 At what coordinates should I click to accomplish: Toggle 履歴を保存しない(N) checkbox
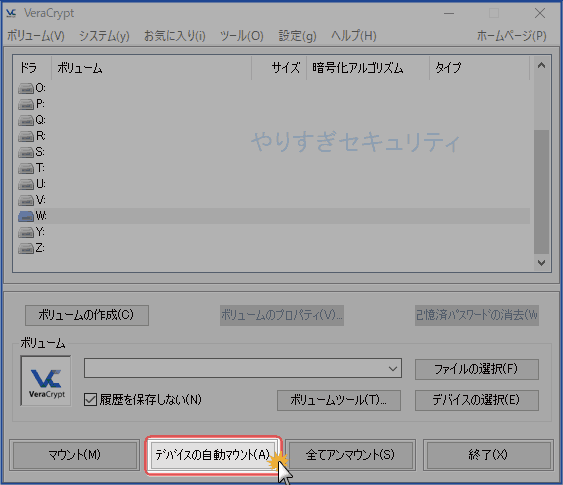[x=90, y=400]
